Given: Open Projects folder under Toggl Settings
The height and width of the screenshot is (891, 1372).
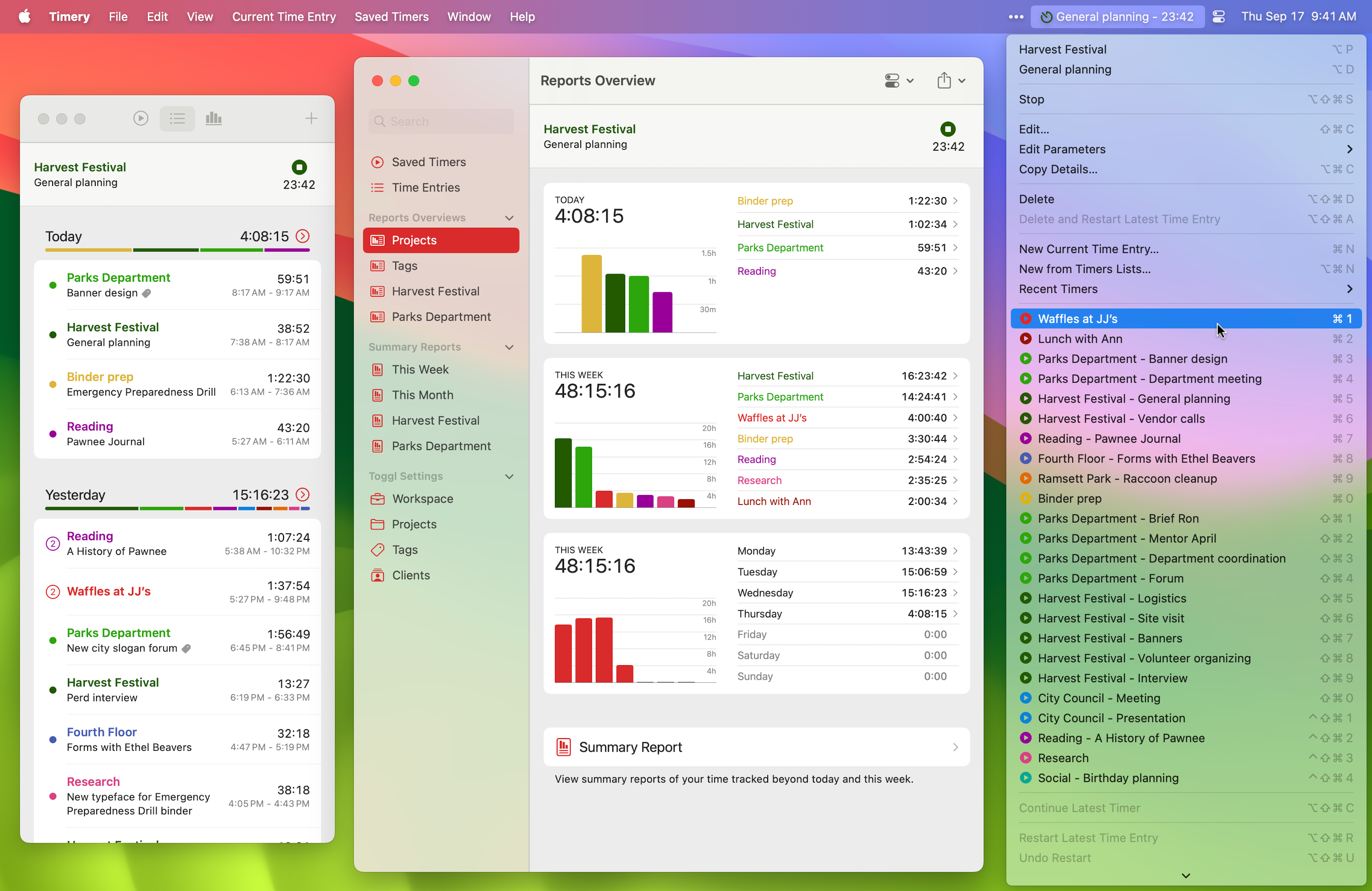Looking at the screenshot, I should click(x=441, y=524).
